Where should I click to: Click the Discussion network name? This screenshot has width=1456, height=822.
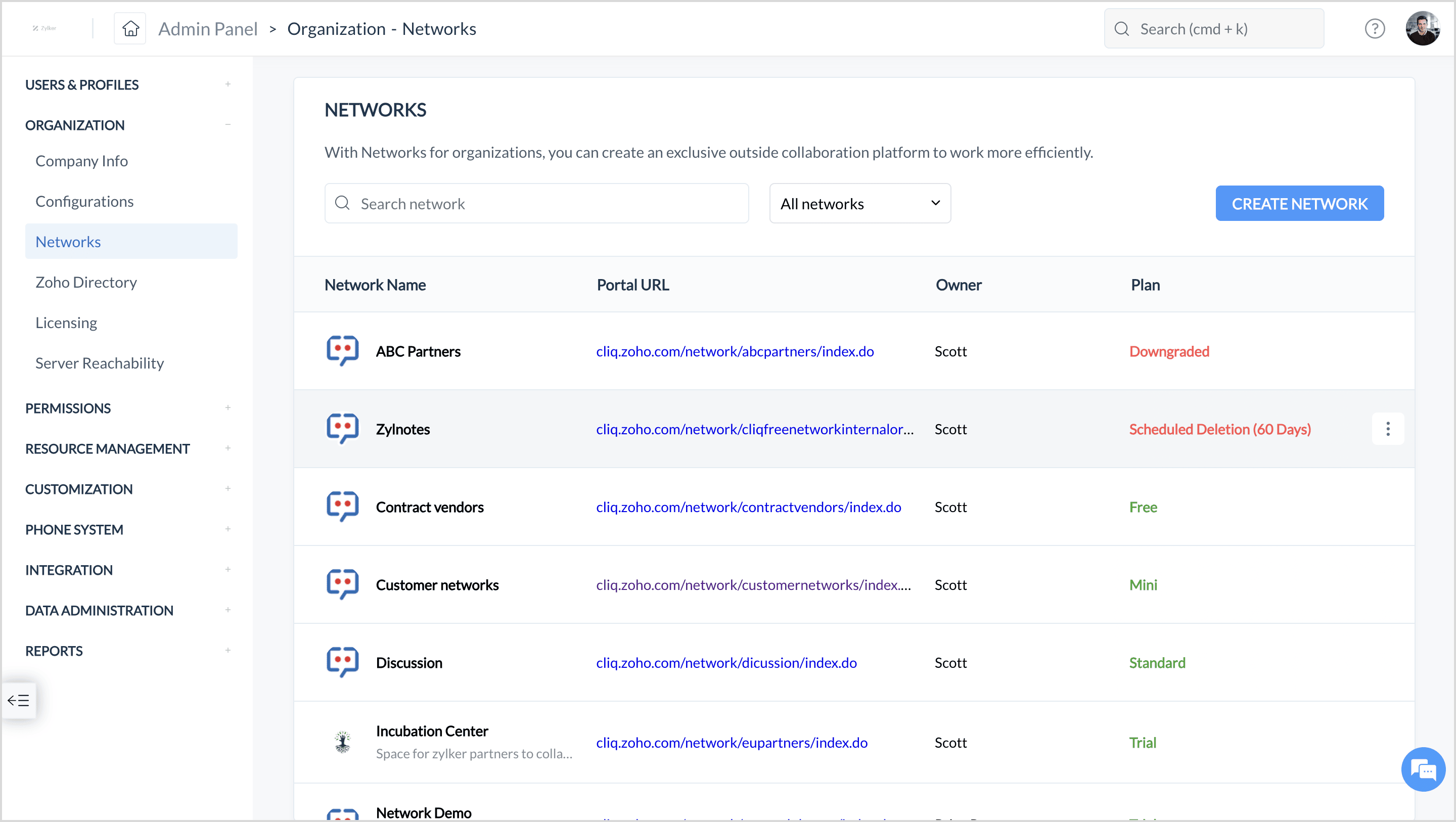click(408, 663)
